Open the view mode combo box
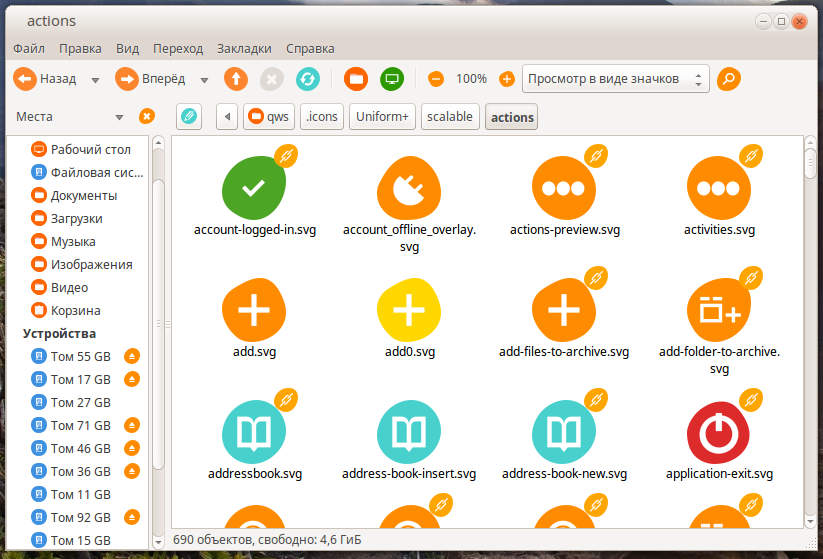 coord(616,79)
